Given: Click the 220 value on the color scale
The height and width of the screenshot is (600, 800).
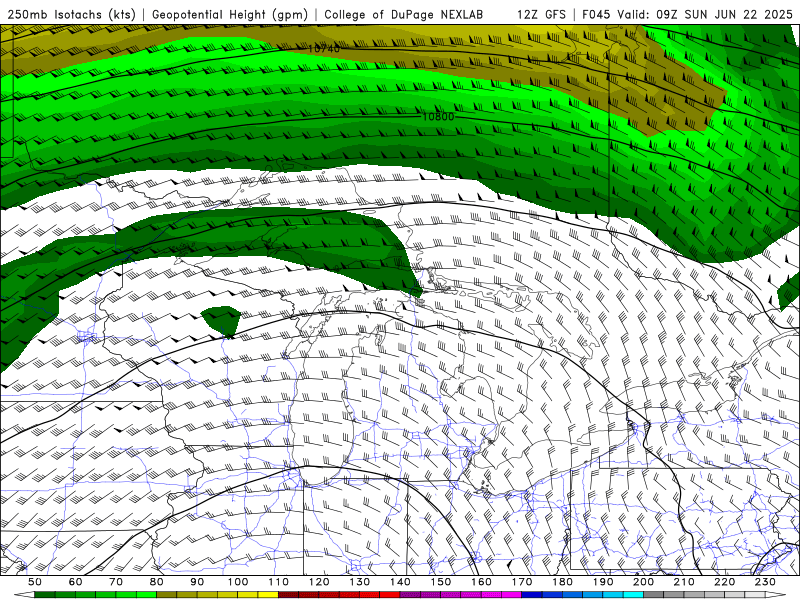Looking at the screenshot, I should [724, 582].
